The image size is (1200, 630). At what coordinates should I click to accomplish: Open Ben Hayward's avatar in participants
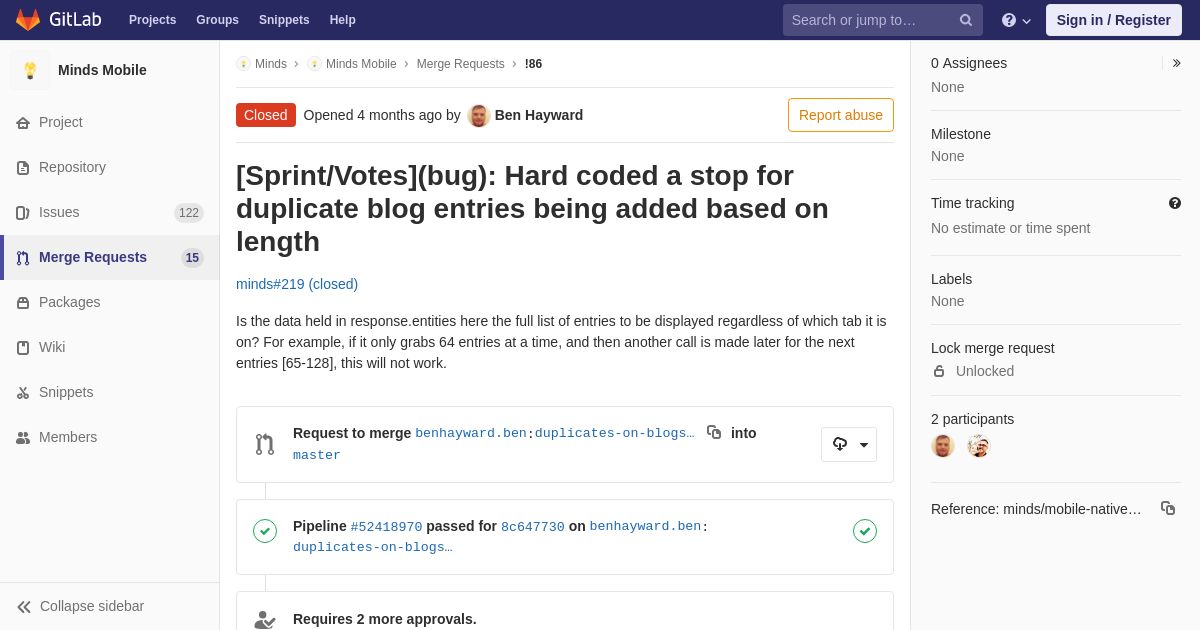(x=943, y=446)
